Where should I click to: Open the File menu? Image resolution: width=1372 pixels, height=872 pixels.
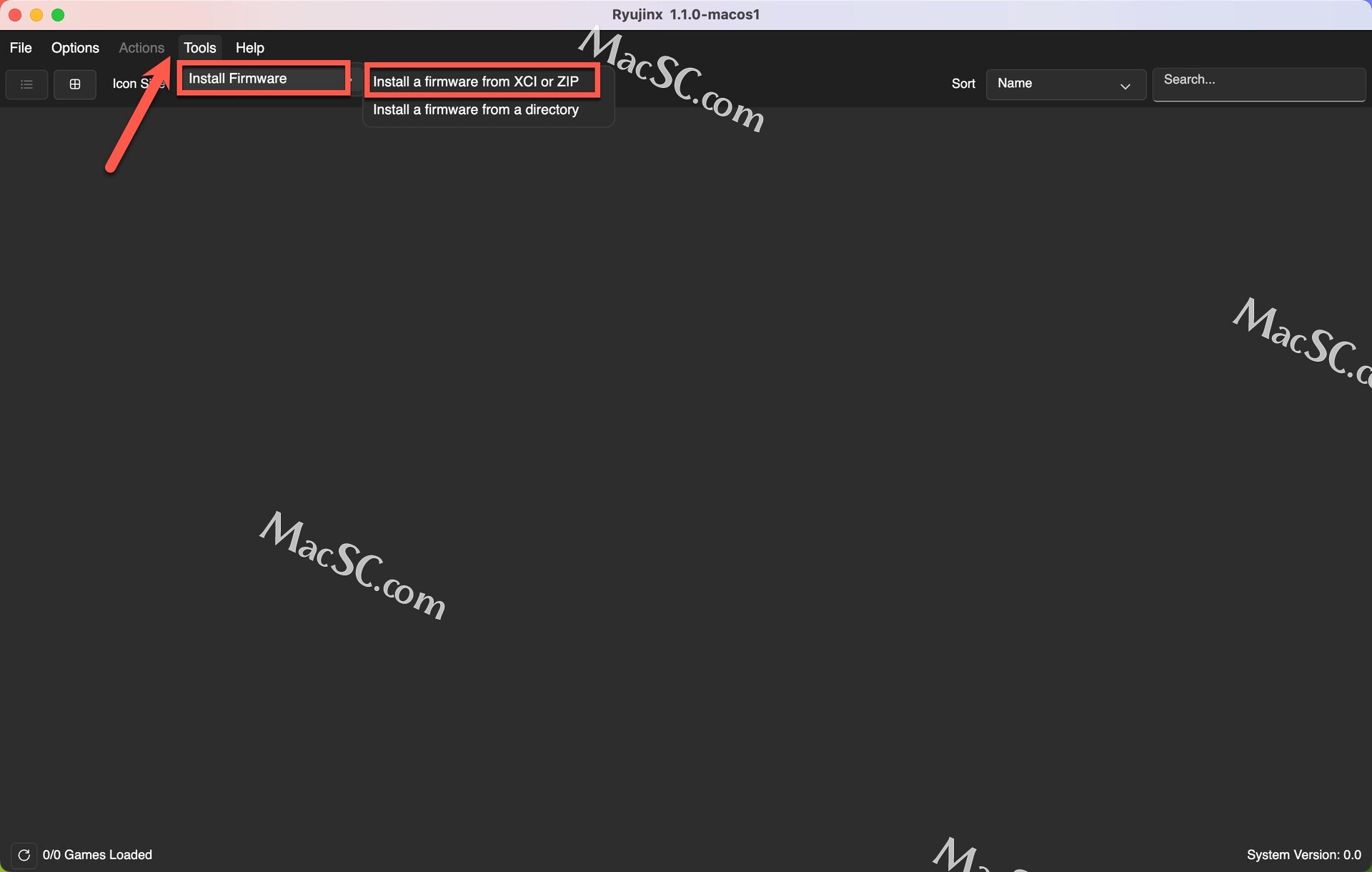coord(21,48)
